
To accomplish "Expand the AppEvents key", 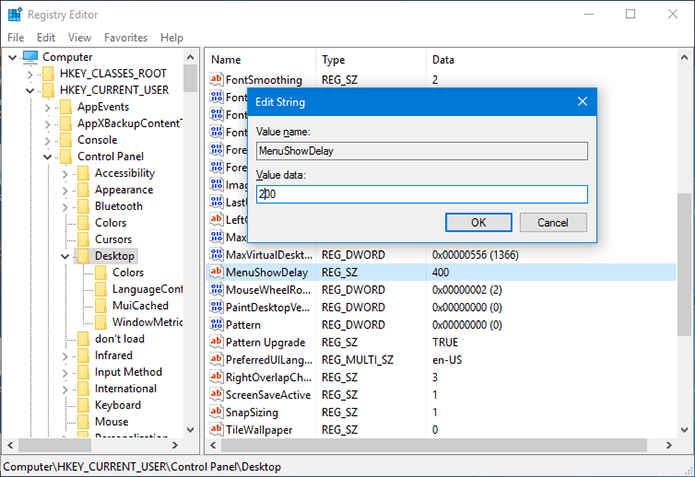I will [x=47, y=107].
